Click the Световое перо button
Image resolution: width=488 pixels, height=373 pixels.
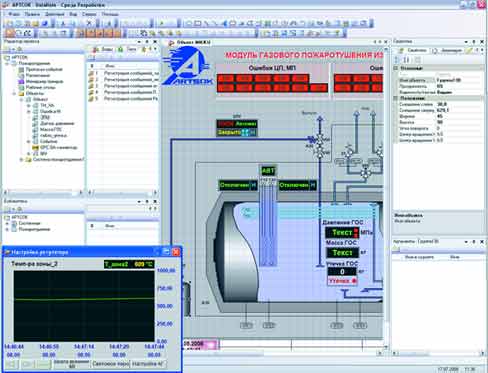coord(110,364)
